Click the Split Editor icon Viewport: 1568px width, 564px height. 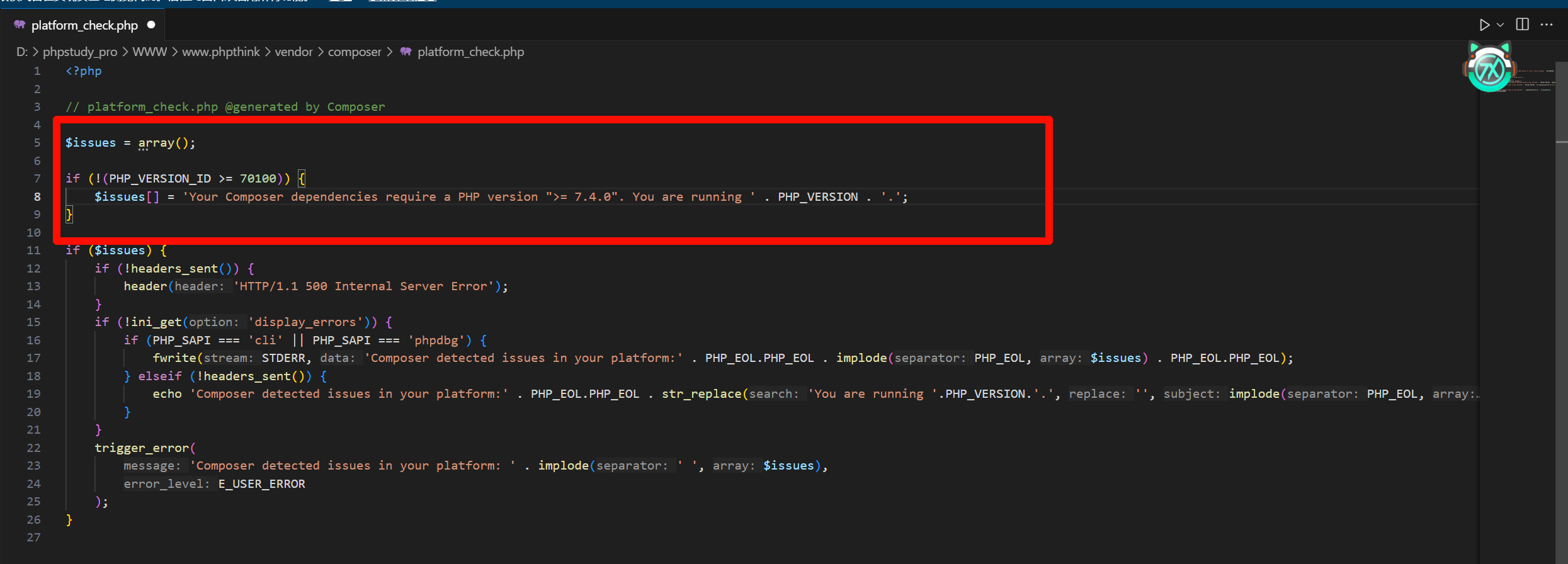tap(1522, 25)
